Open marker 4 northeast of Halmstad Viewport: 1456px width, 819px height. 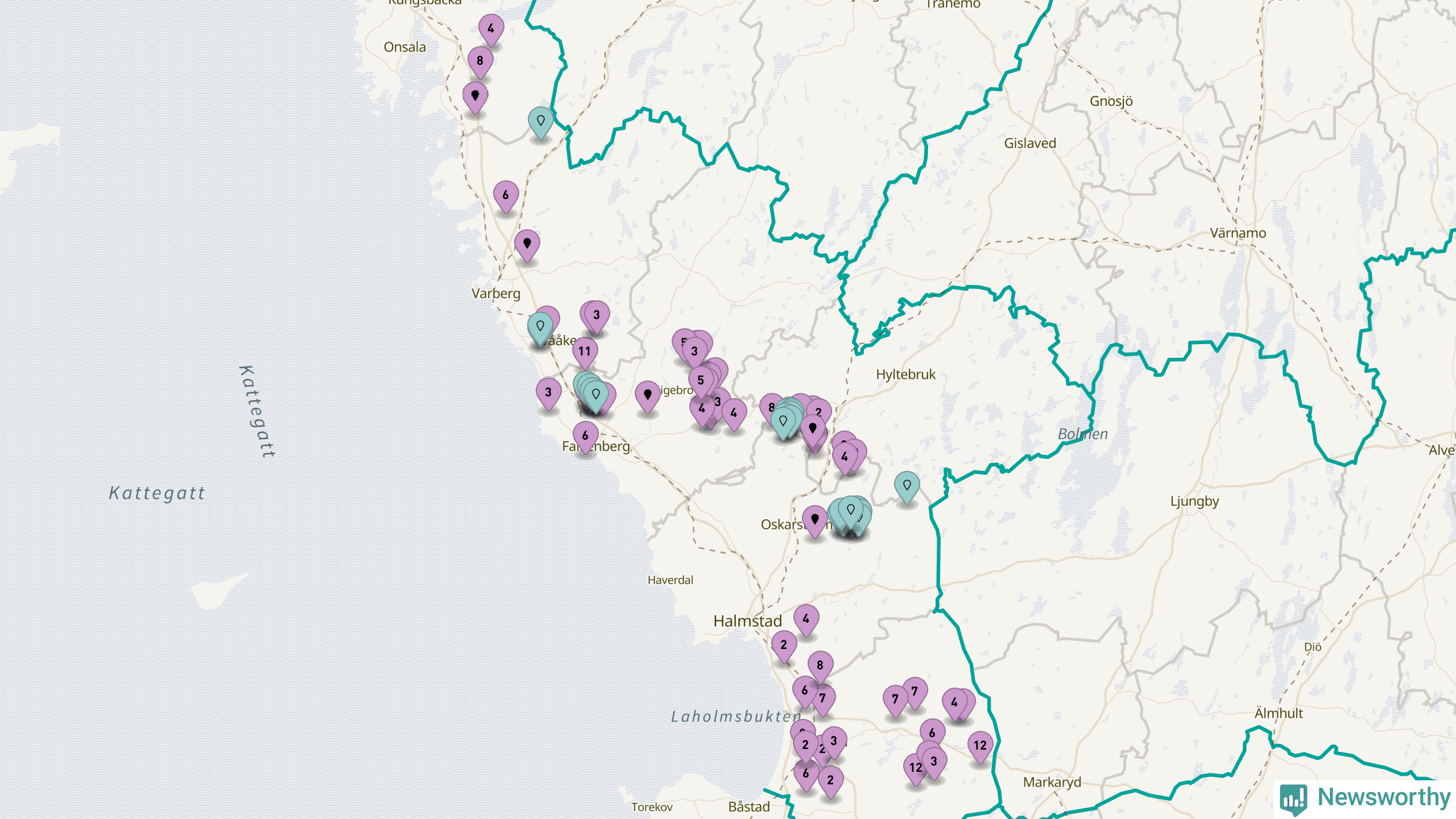click(x=806, y=621)
